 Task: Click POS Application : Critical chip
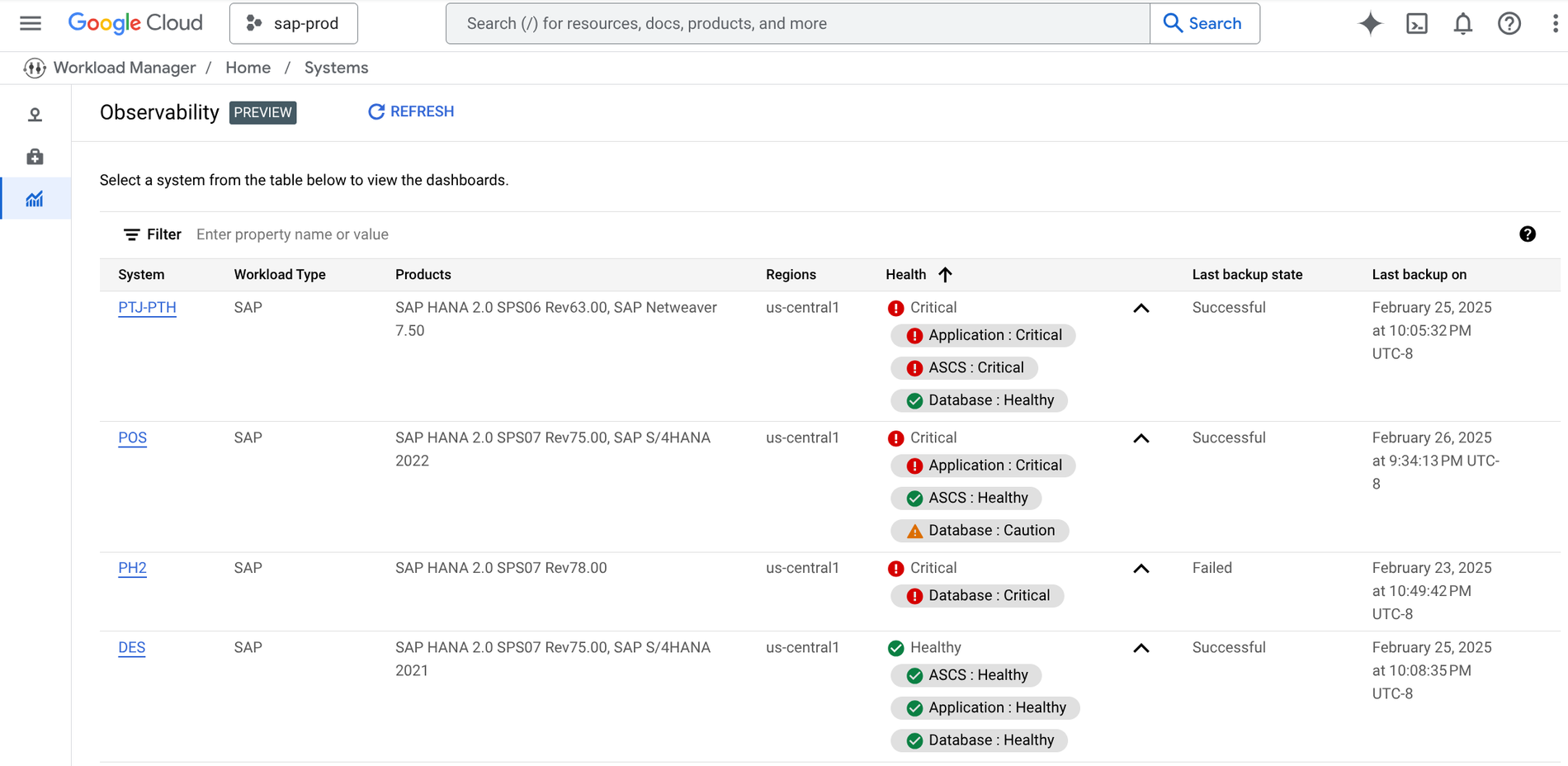(983, 466)
